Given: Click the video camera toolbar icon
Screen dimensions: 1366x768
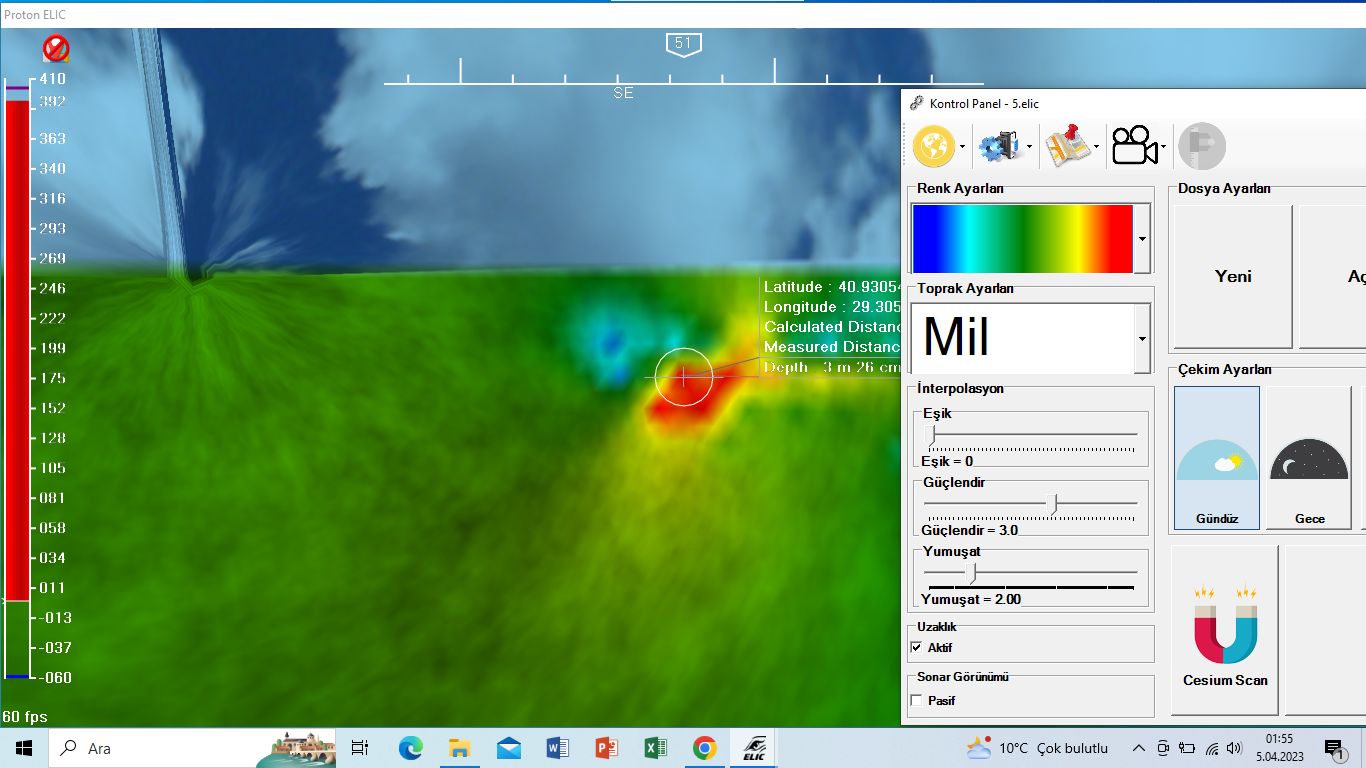Looking at the screenshot, I should click(1134, 147).
